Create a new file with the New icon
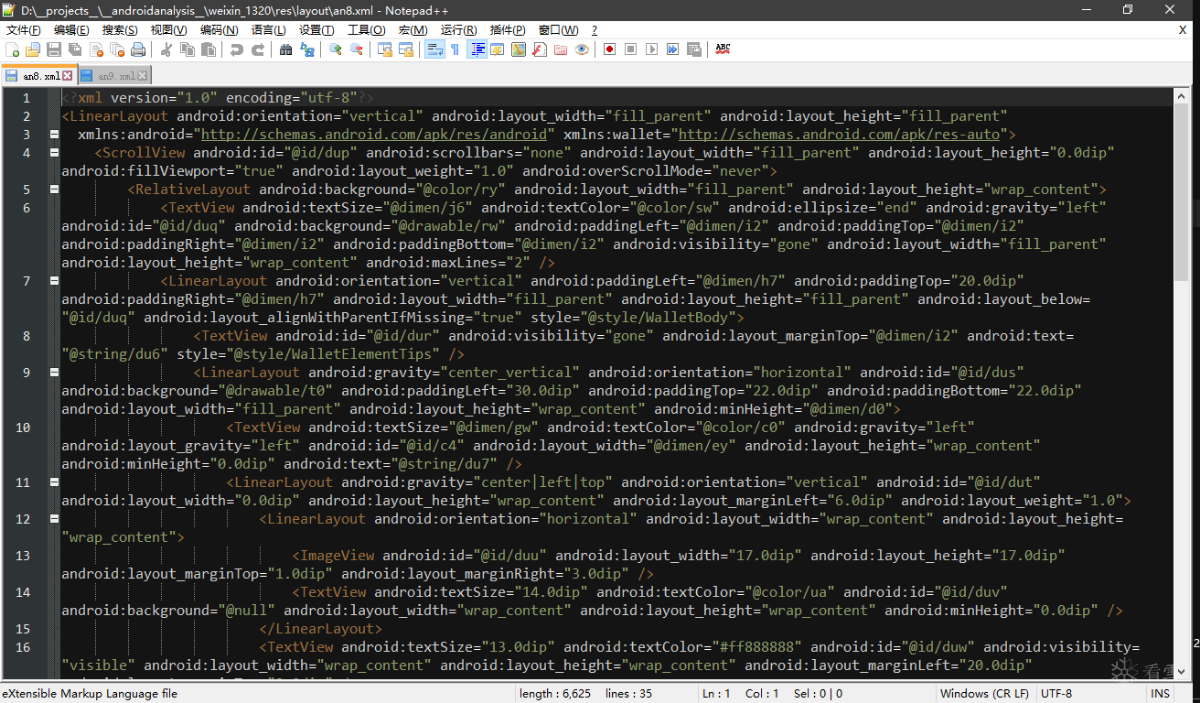 coord(12,49)
